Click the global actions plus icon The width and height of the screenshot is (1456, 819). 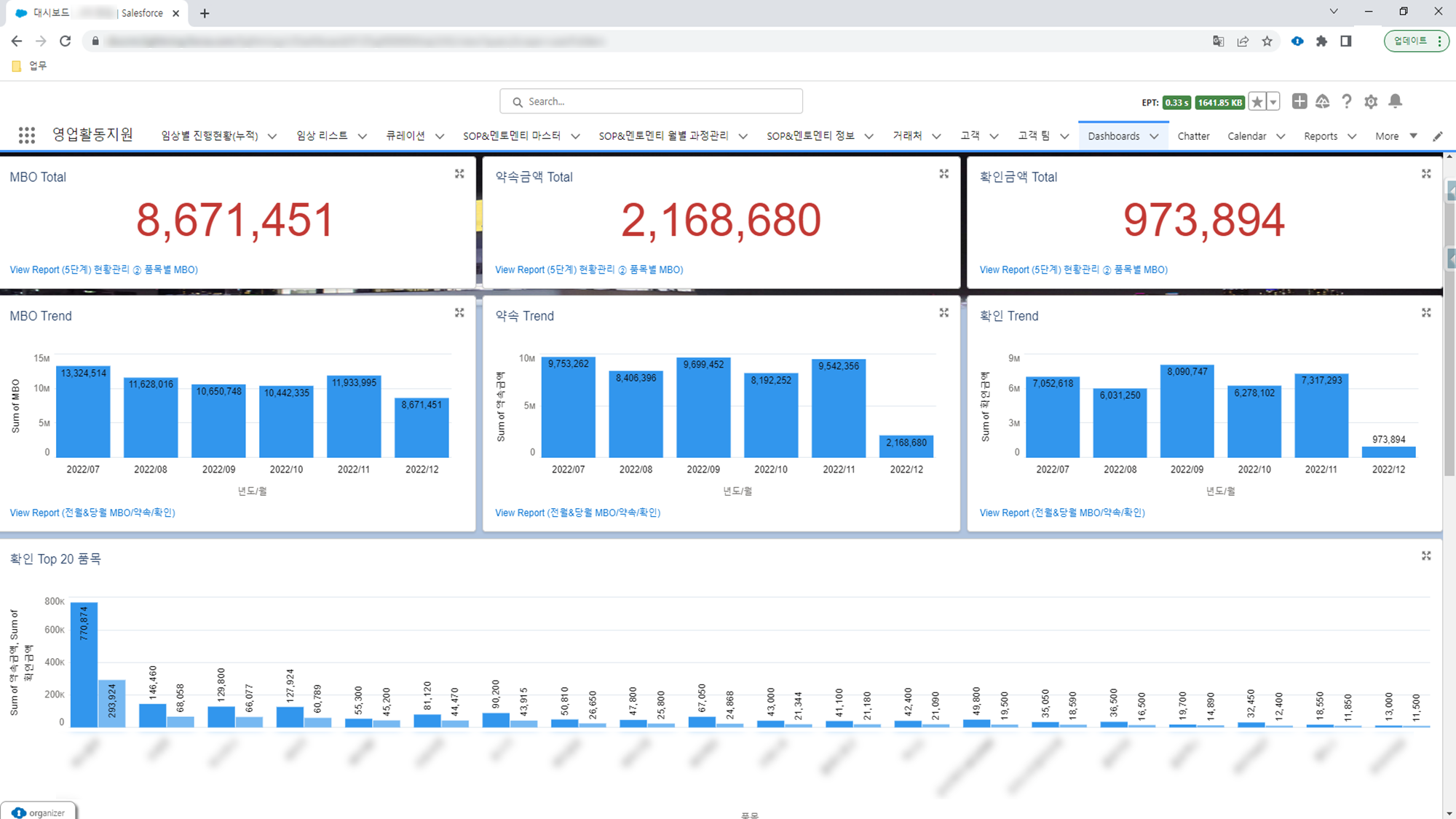1299,101
